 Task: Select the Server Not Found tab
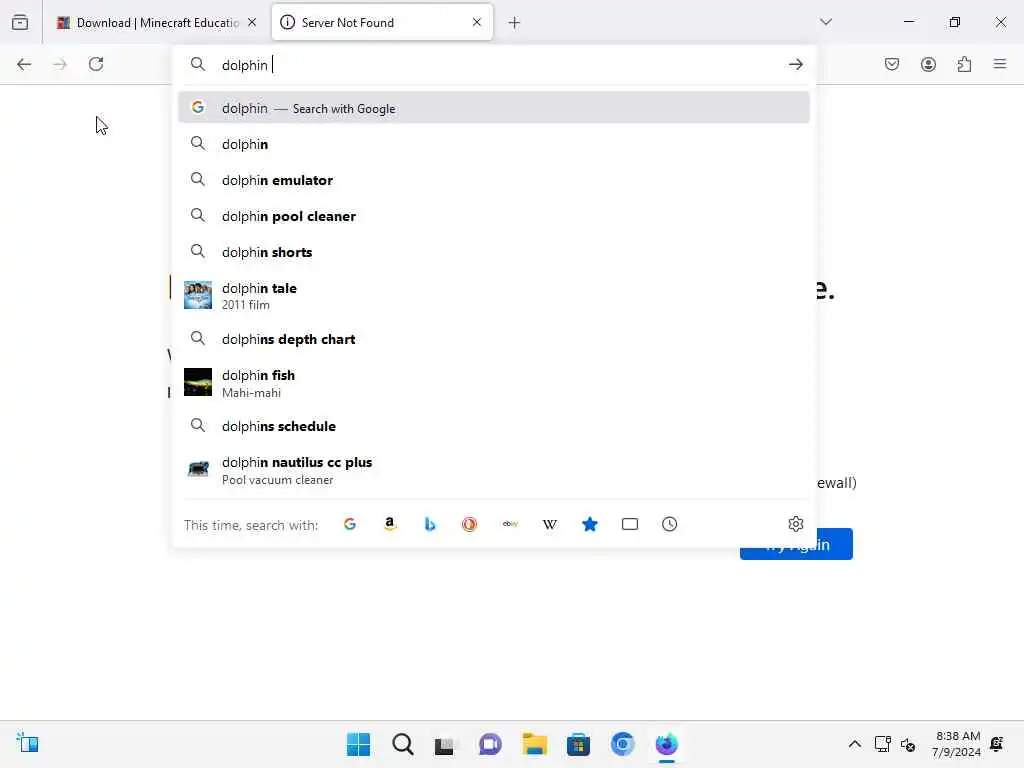click(381, 23)
